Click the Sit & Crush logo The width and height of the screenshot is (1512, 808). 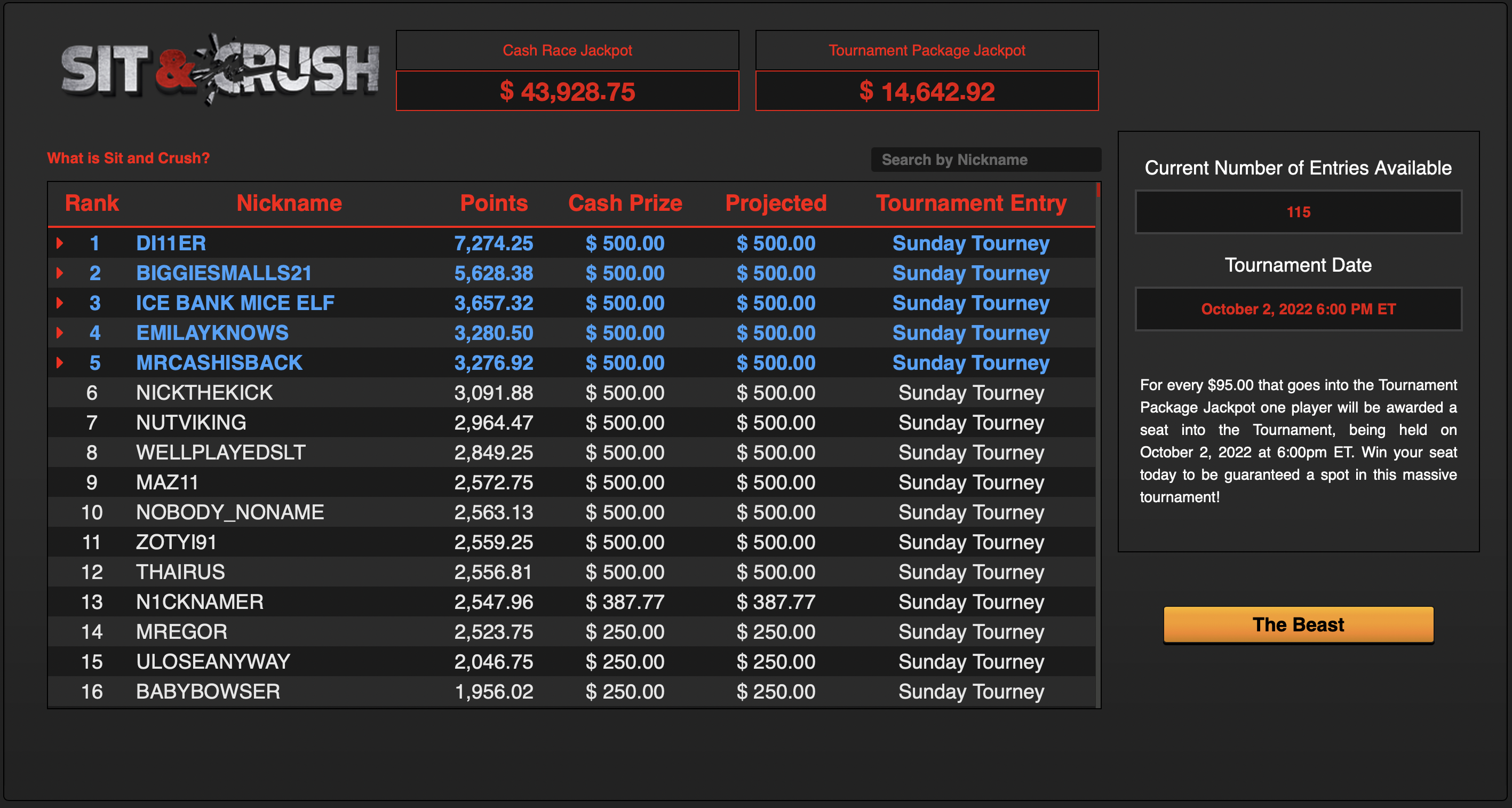coord(220,70)
